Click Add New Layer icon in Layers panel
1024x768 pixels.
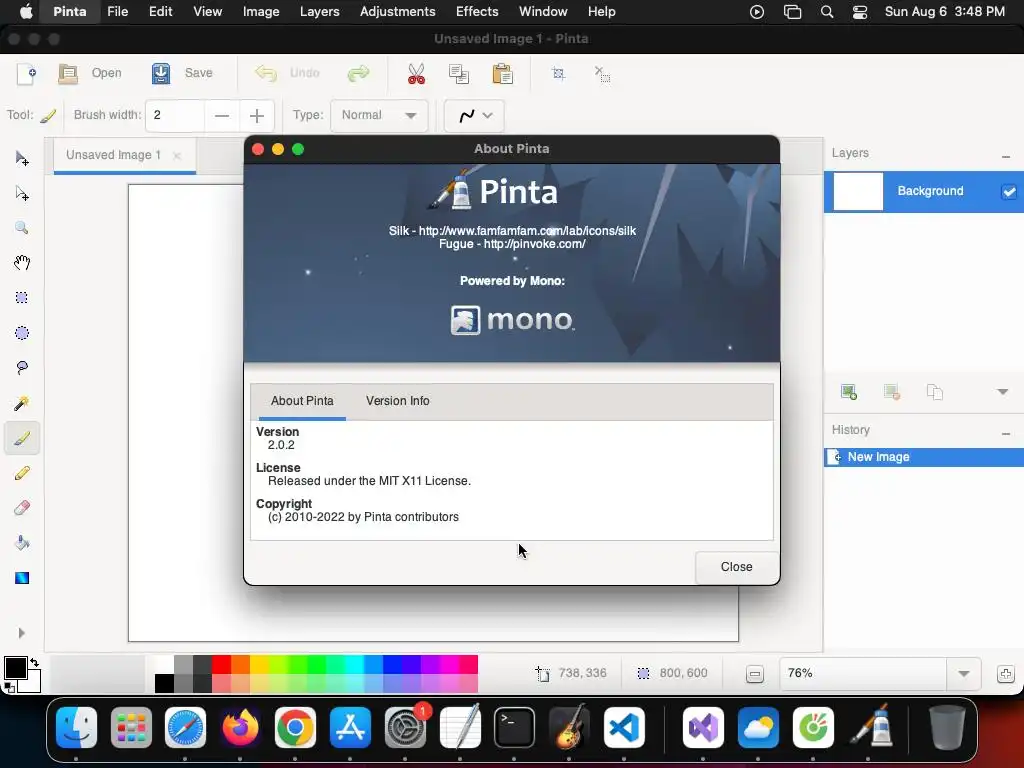click(x=848, y=392)
